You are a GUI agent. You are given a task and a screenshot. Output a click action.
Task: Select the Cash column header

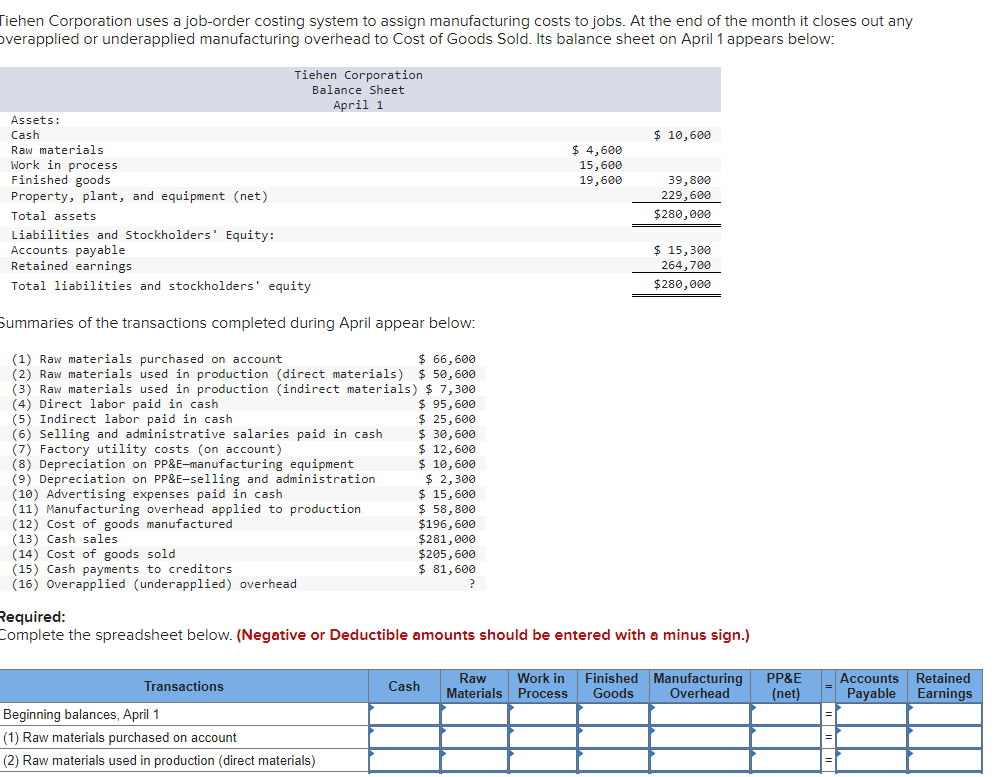(404, 686)
